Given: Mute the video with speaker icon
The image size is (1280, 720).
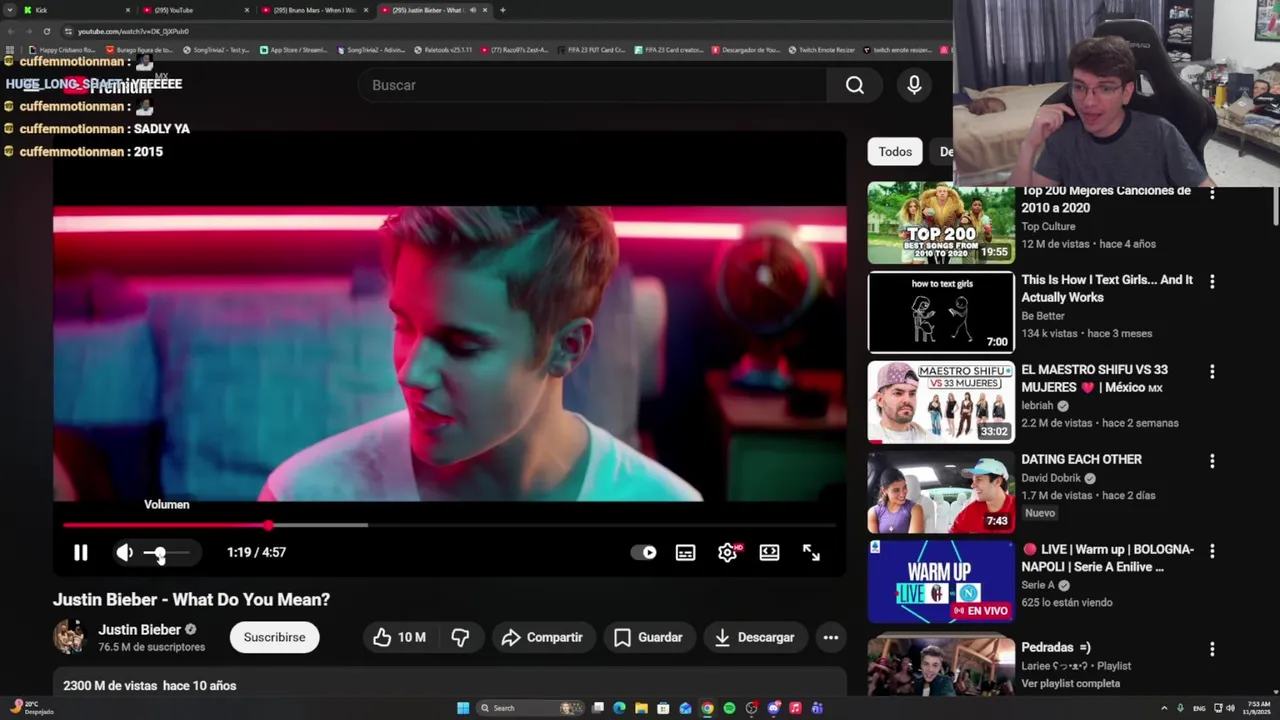Looking at the screenshot, I should click(x=124, y=552).
